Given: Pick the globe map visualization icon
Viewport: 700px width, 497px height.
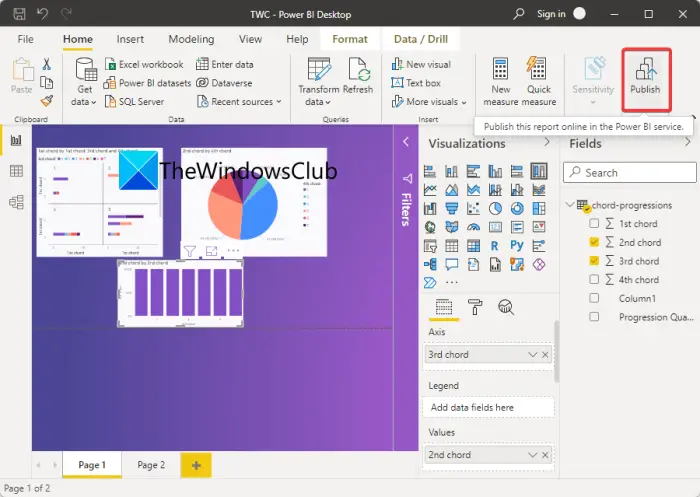Looking at the screenshot, I should point(430,227).
